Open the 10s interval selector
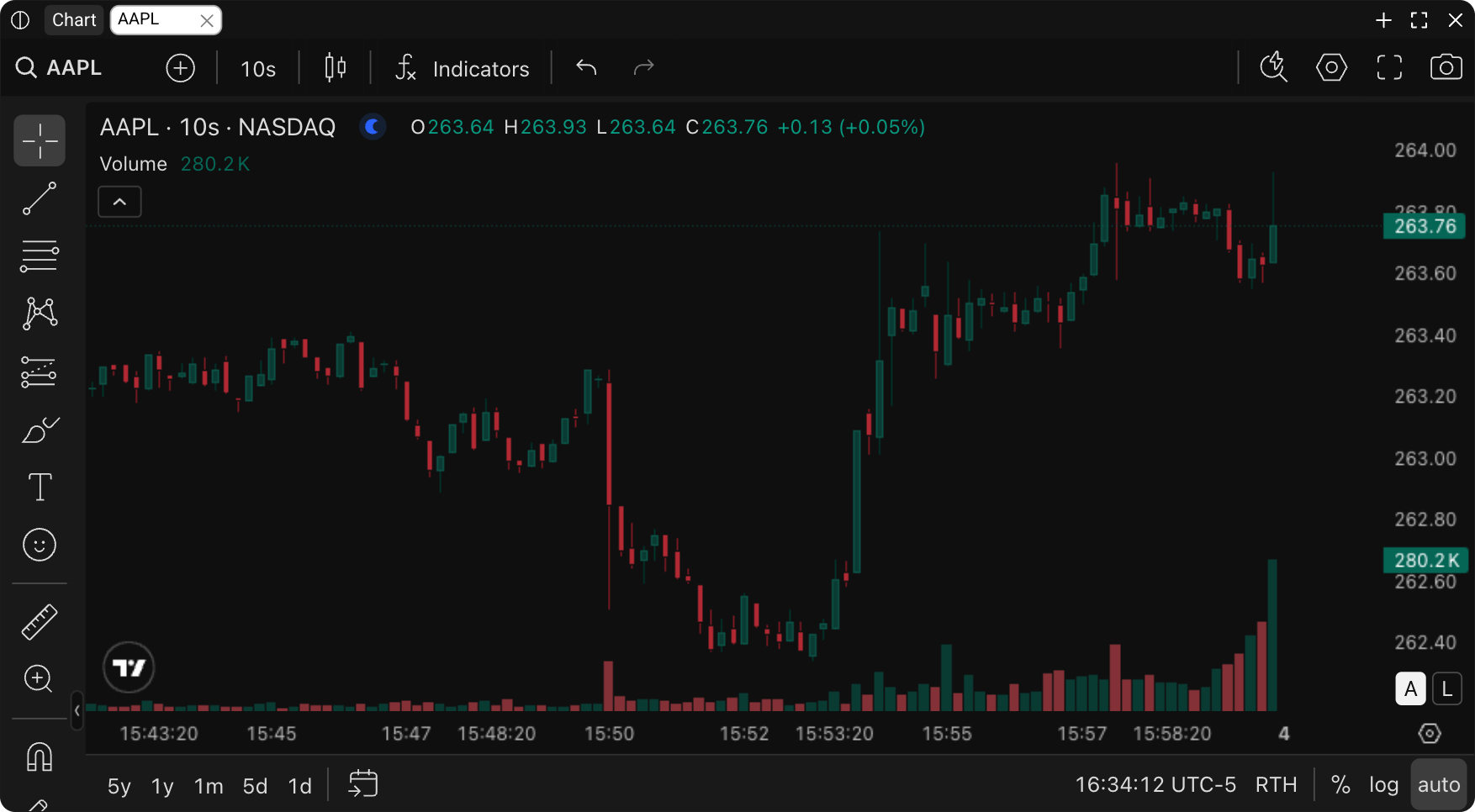Image resolution: width=1475 pixels, height=812 pixels. 256,68
